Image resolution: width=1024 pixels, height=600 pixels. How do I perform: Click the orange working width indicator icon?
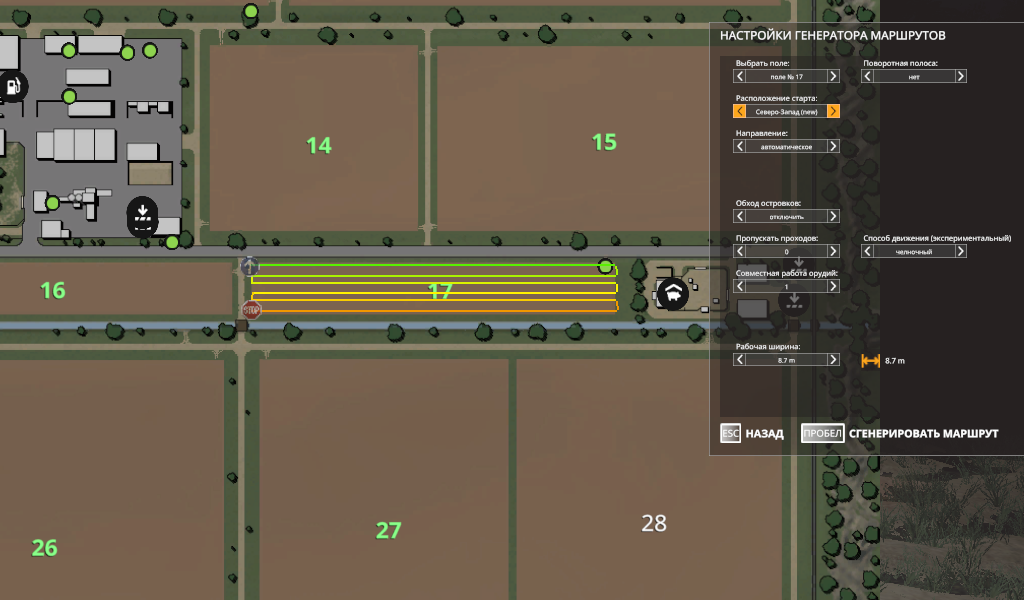[x=871, y=360]
